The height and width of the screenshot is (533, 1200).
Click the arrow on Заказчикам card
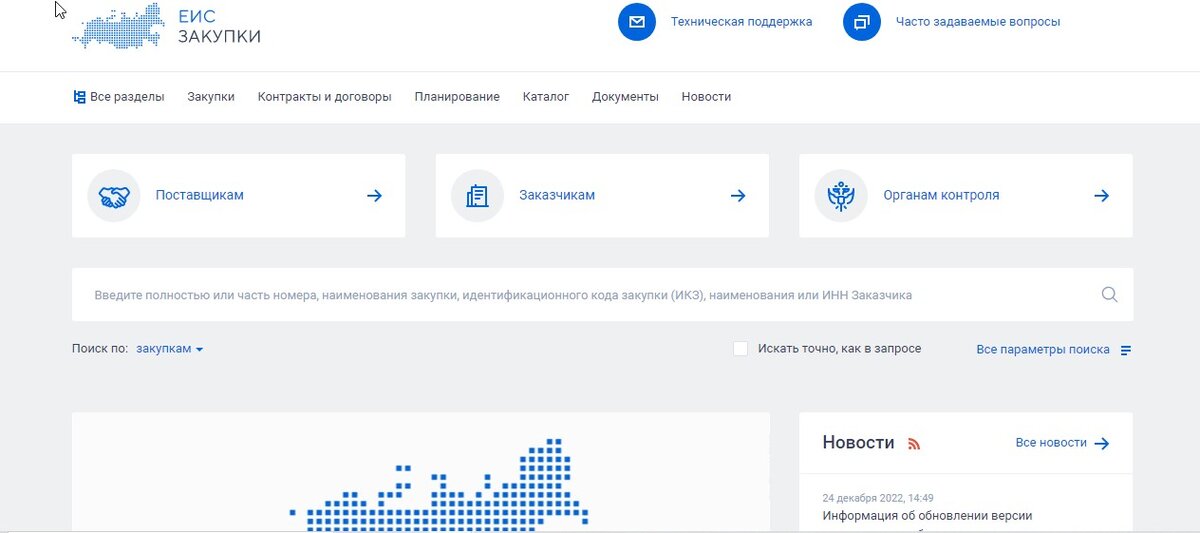pos(738,196)
